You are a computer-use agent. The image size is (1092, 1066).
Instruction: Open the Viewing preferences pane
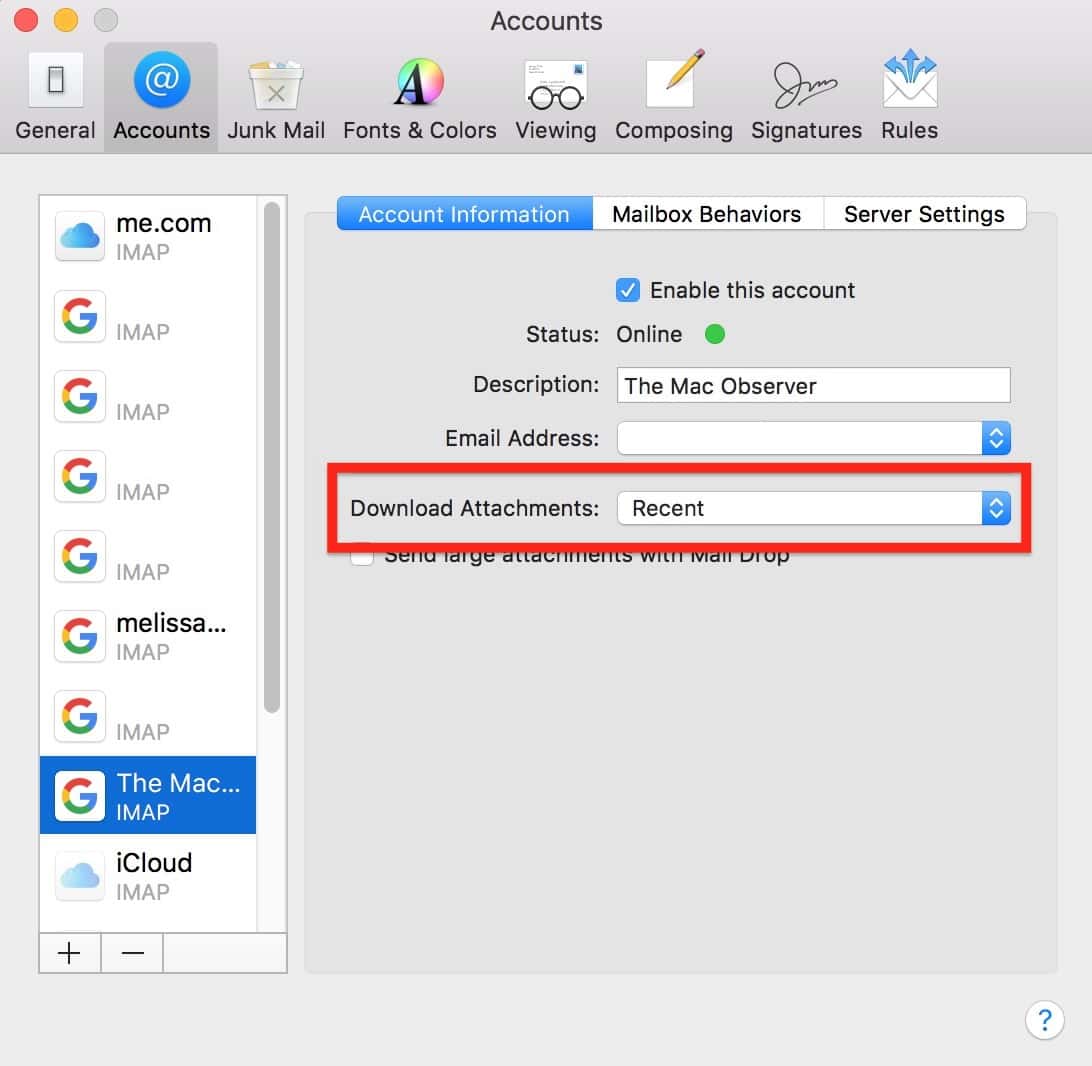click(x=555, y=98)
